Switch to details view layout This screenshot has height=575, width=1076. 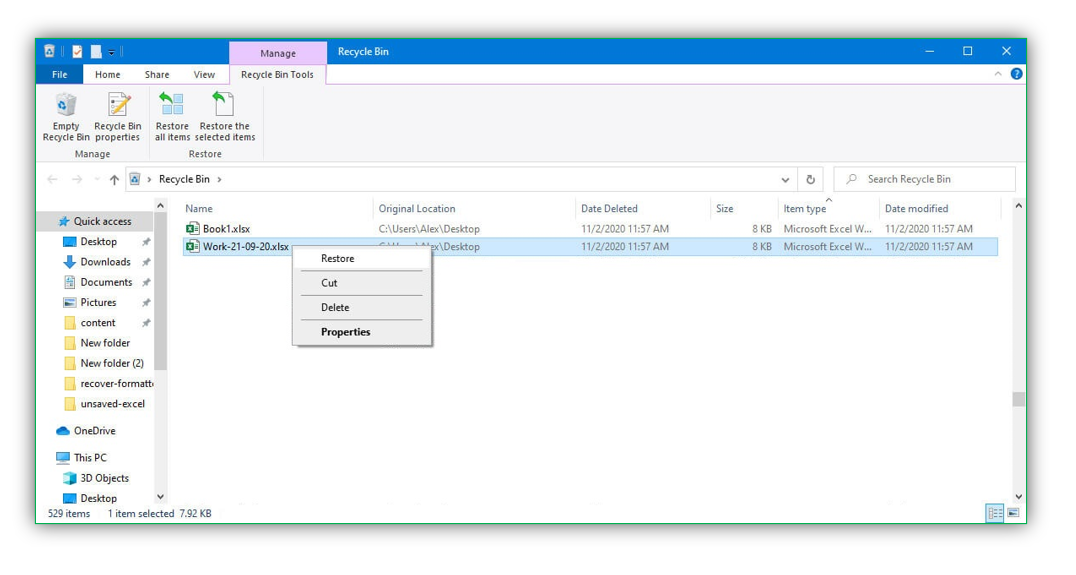994,513
